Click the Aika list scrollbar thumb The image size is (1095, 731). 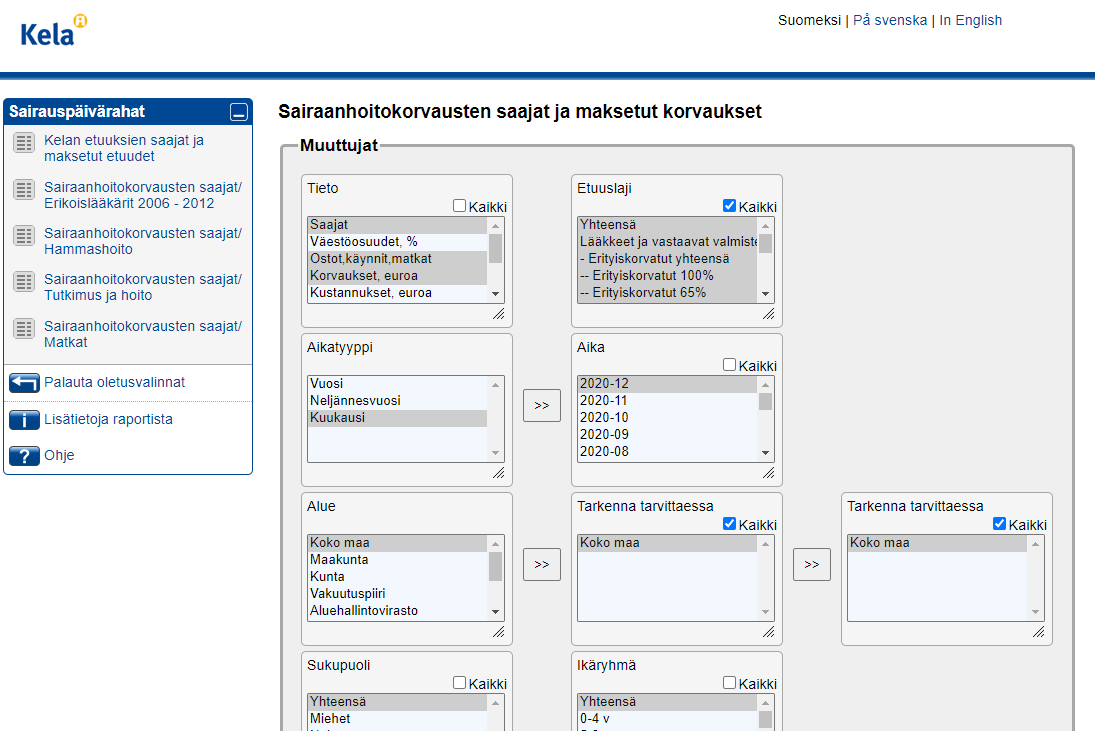tap(766, 401)
